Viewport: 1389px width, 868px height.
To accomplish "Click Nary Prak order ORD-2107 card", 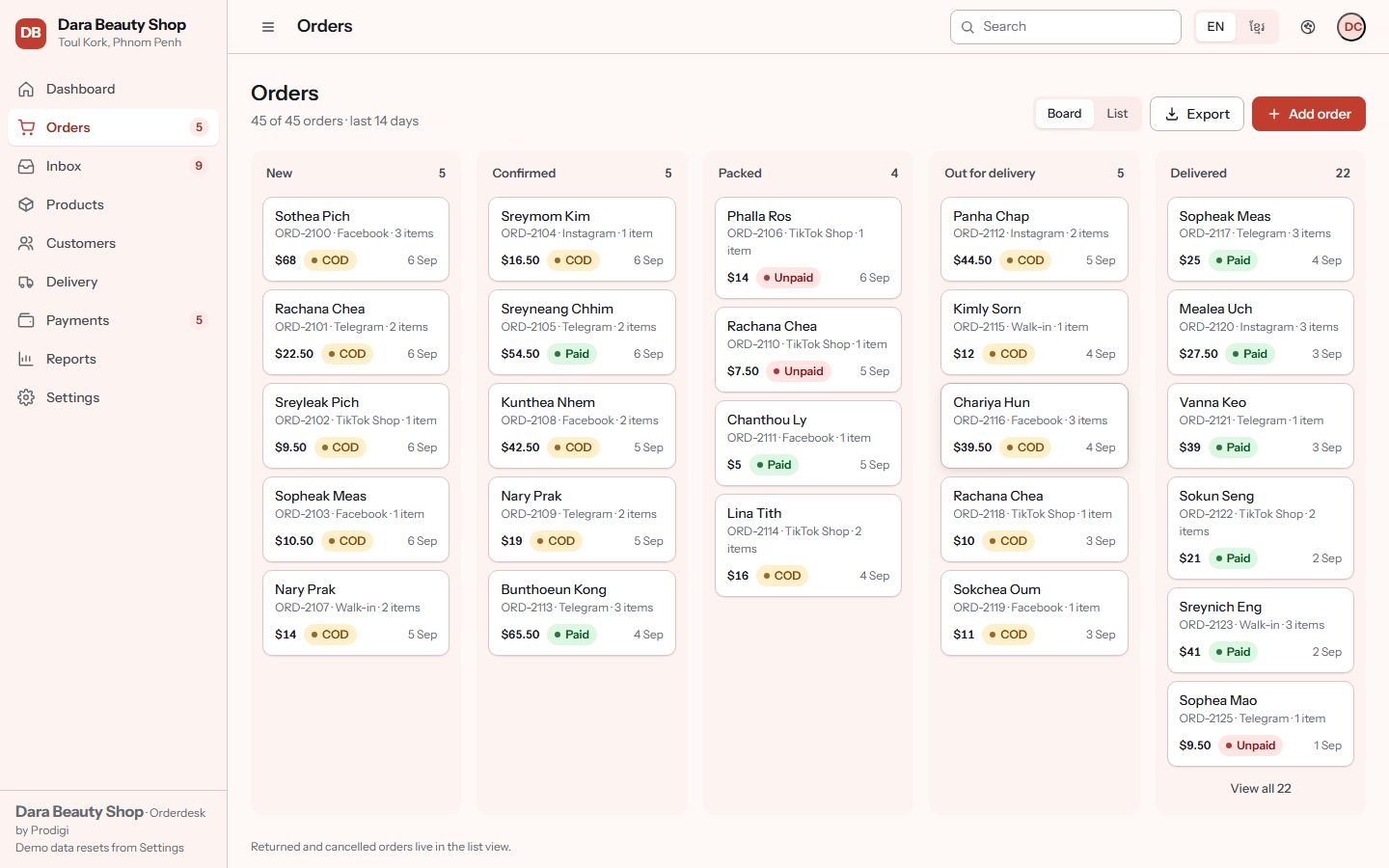I will (x=356, y=613).
